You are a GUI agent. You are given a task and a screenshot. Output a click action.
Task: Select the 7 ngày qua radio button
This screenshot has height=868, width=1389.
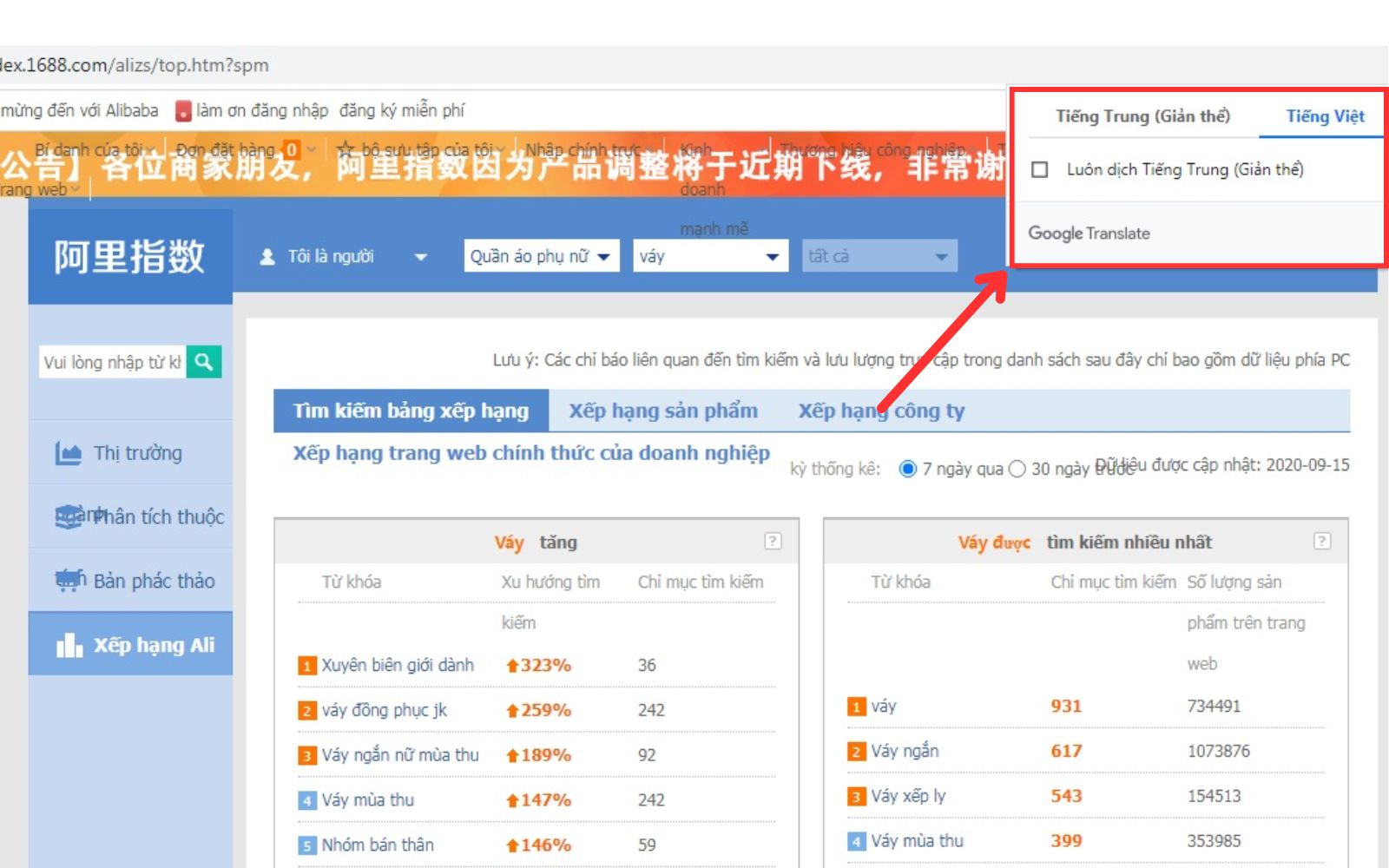click(908, 469)
